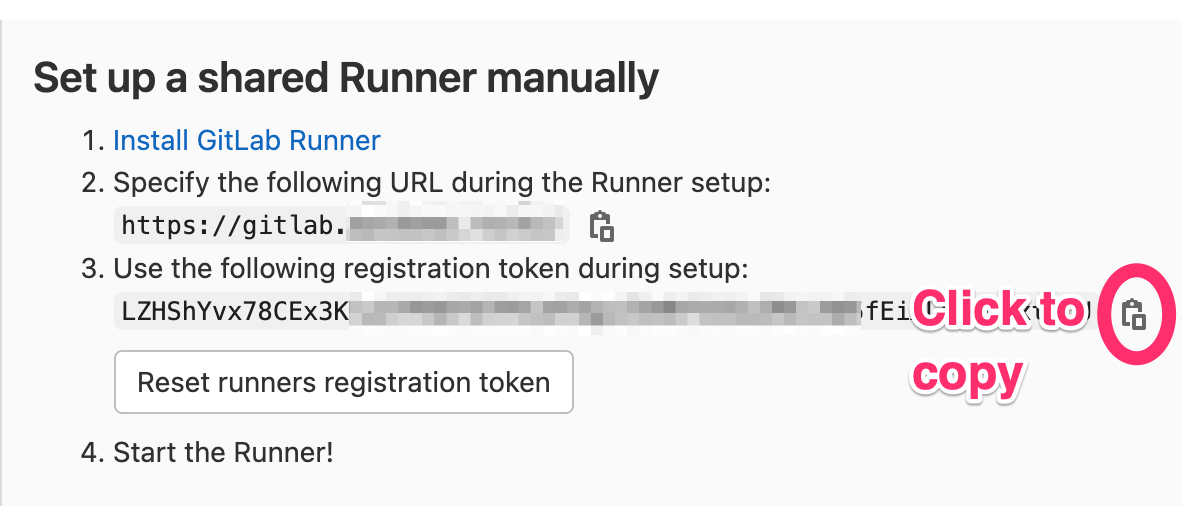Open the Install GitLab Runner link
Screen dimensions: 1182x506
coord(247,140)
